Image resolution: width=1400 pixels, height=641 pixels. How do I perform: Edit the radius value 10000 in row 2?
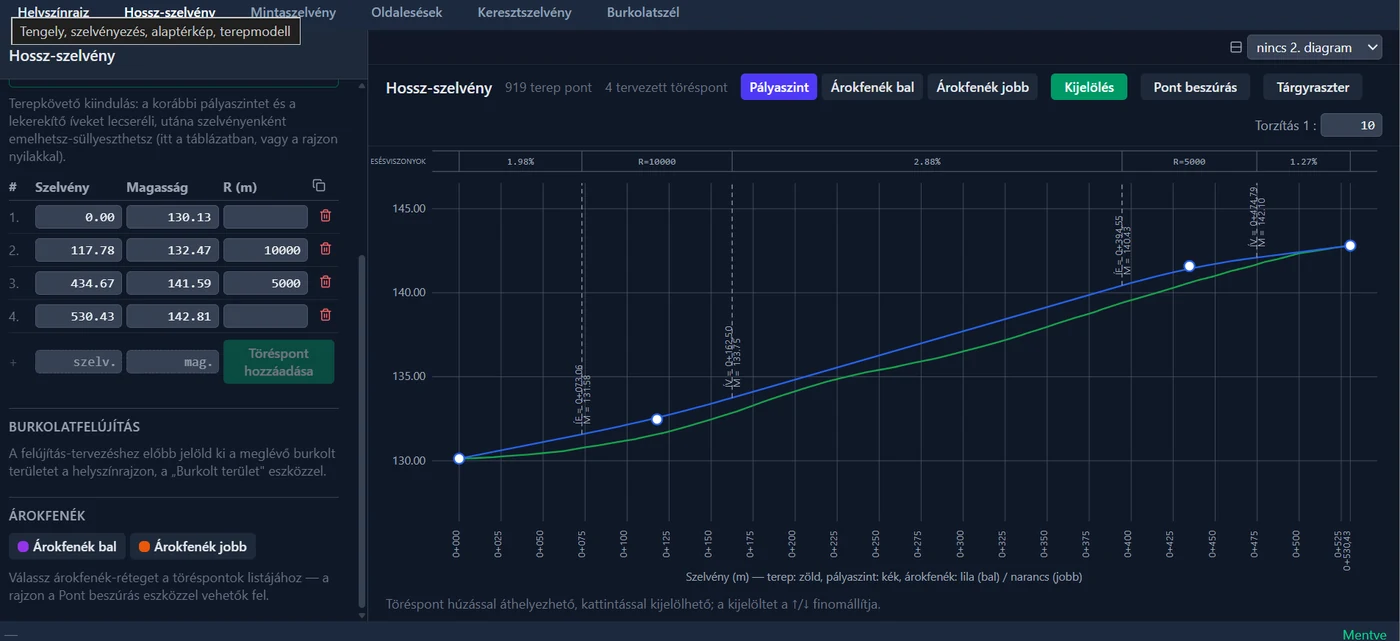tap(265, 250)
